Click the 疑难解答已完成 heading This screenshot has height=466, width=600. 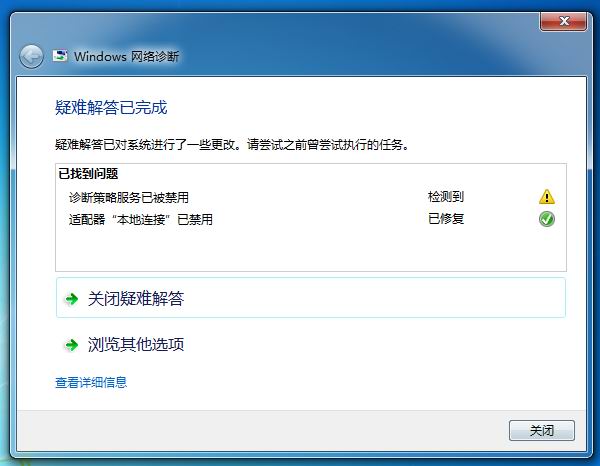coord(111,108)
